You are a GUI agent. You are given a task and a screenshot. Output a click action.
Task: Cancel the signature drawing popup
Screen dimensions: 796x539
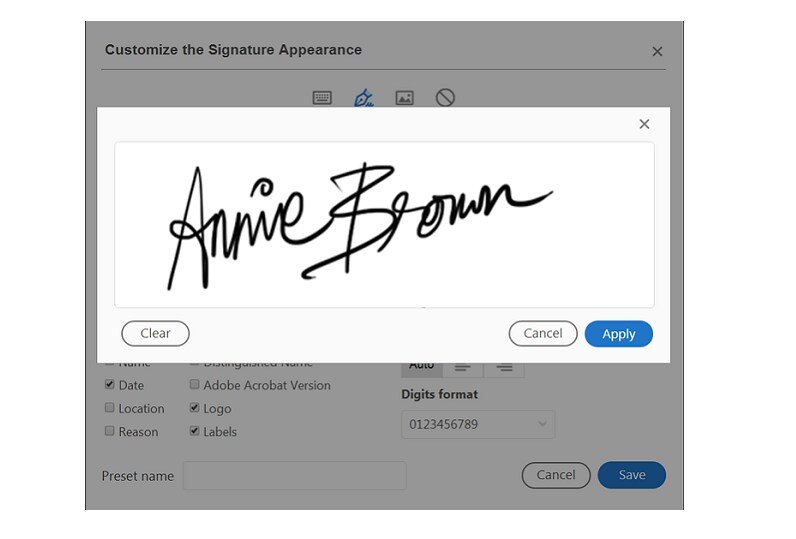click(x=542, y=334)
